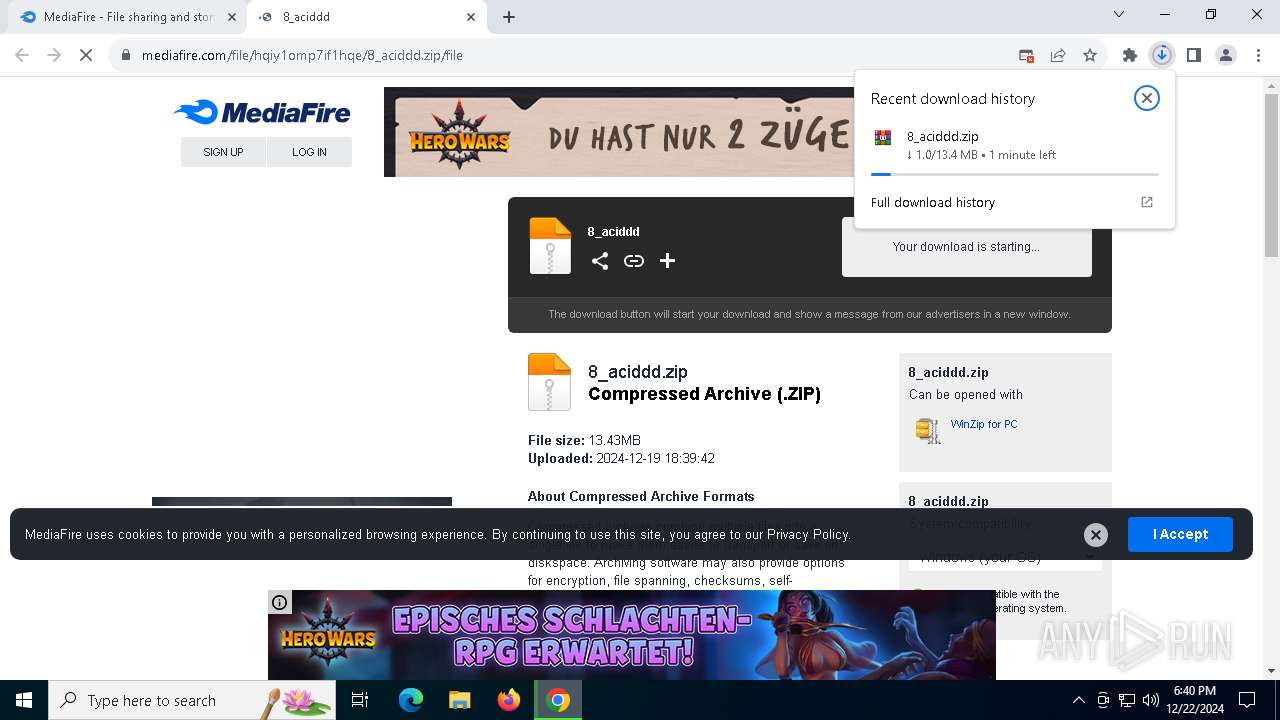
Task: Open the volume tray icon
Action: pos(1151,700)
